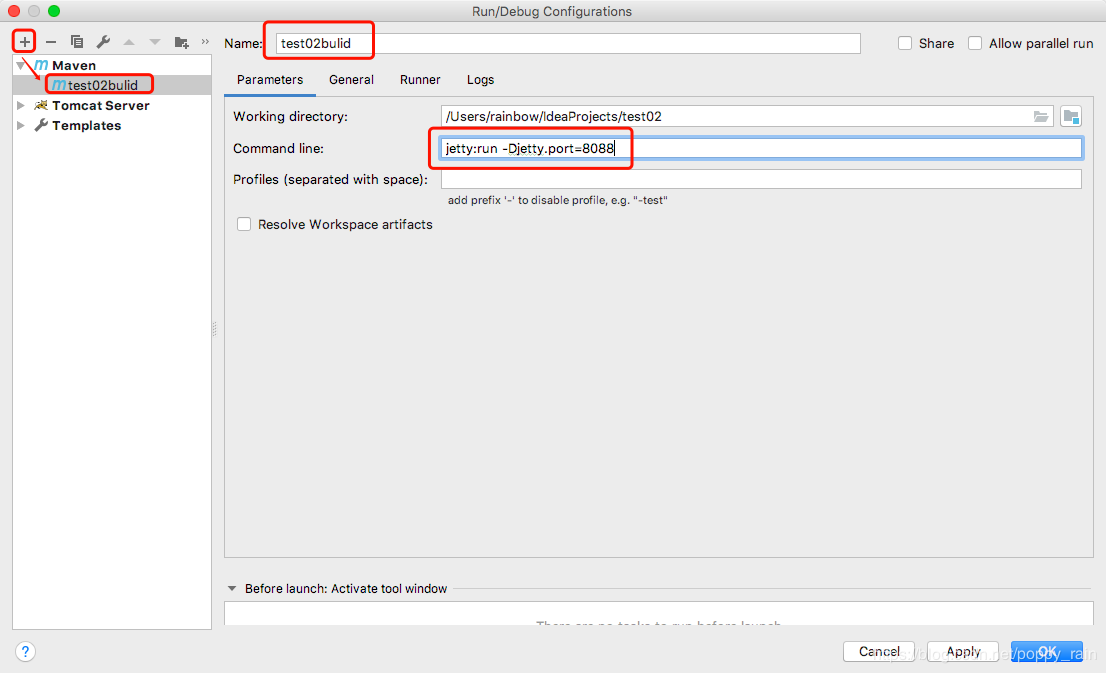Create a new folder for configurations
The image size is (1106, 673).
coord(181,42)
